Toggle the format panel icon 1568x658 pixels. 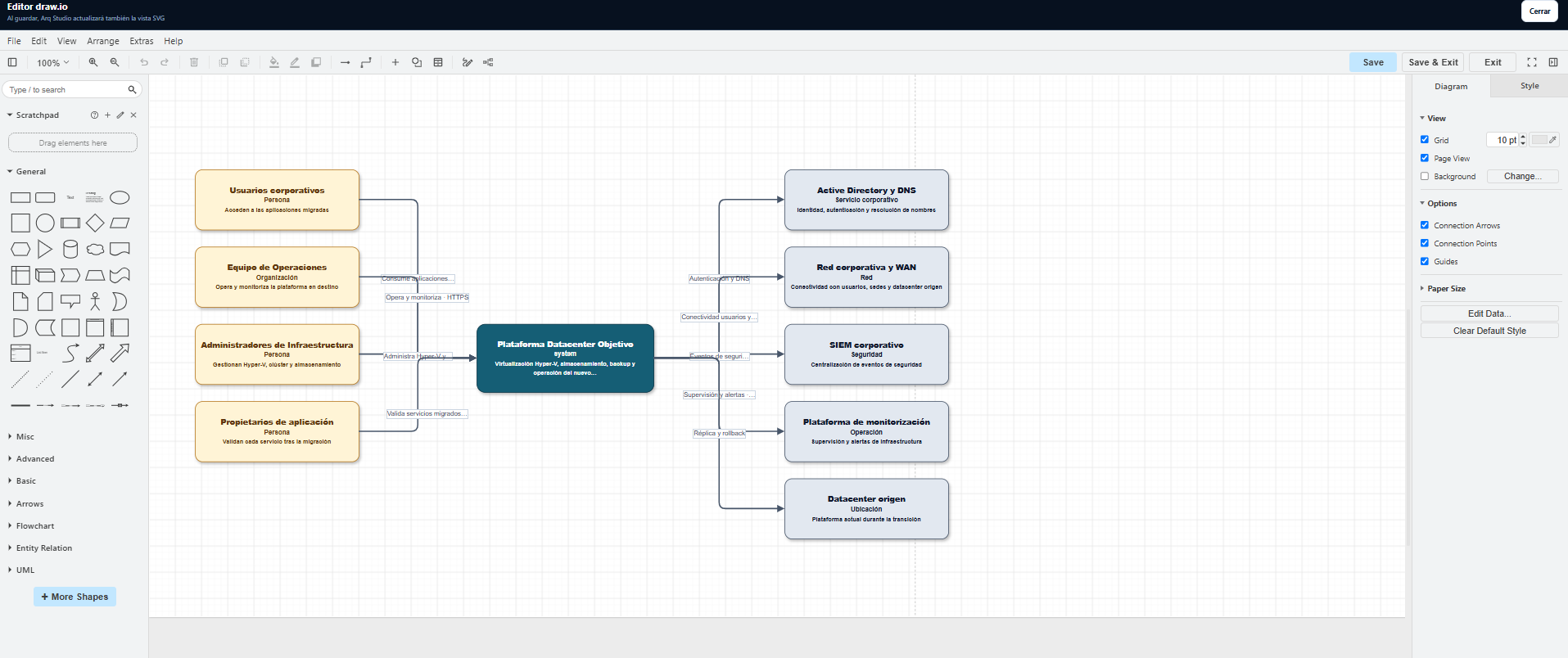point(1553,62)
